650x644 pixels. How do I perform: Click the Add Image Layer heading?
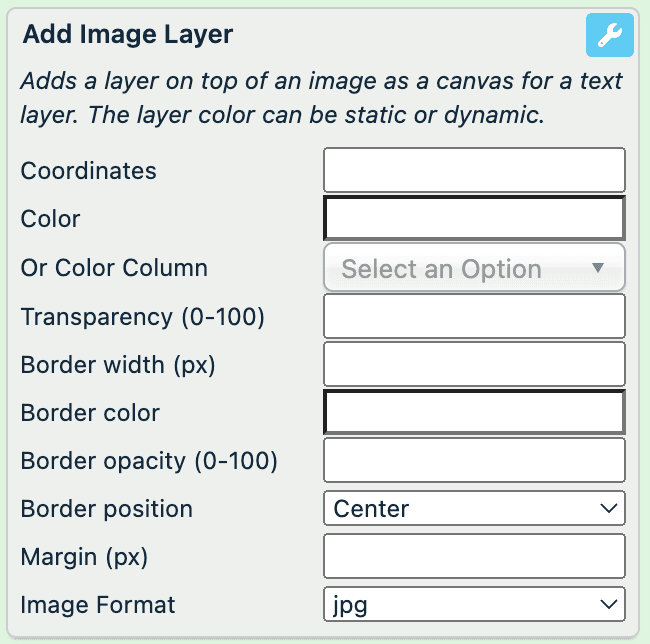pos(128,35)
